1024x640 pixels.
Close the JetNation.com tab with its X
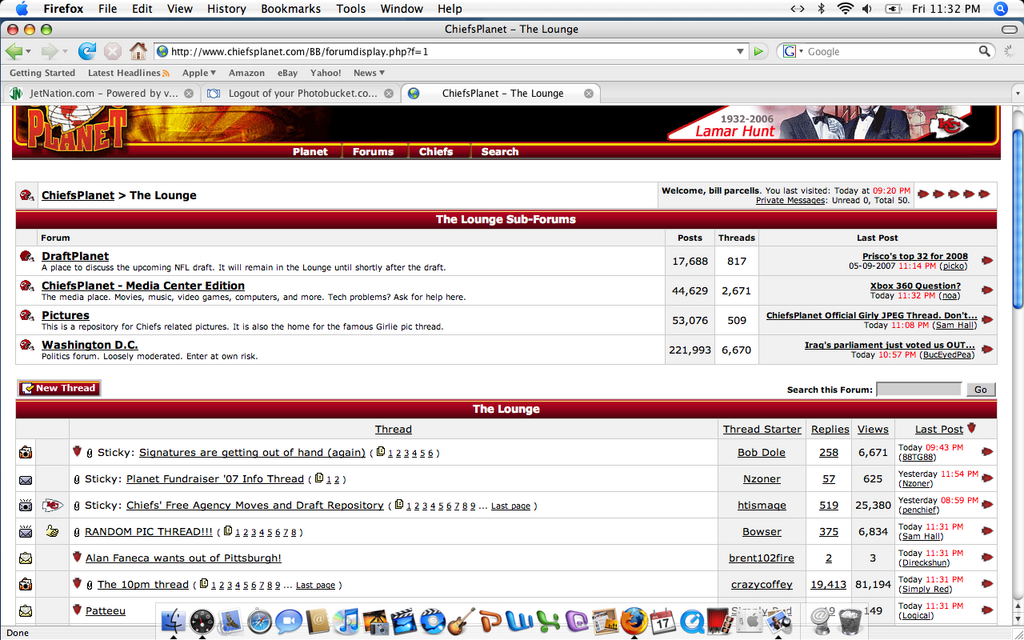(x=189, y=93)
